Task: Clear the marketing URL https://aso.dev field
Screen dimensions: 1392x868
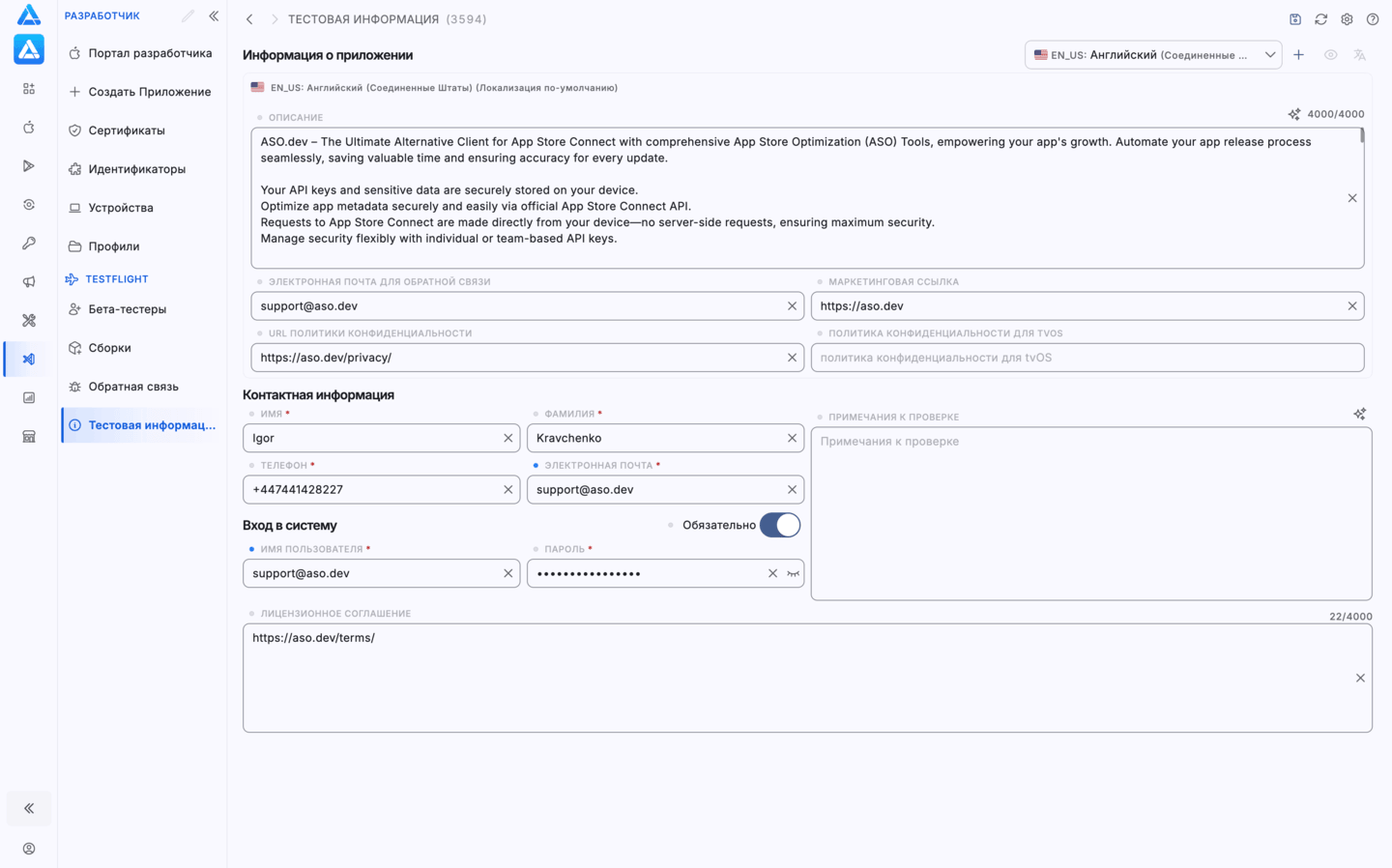Action: coord(1352,306)
